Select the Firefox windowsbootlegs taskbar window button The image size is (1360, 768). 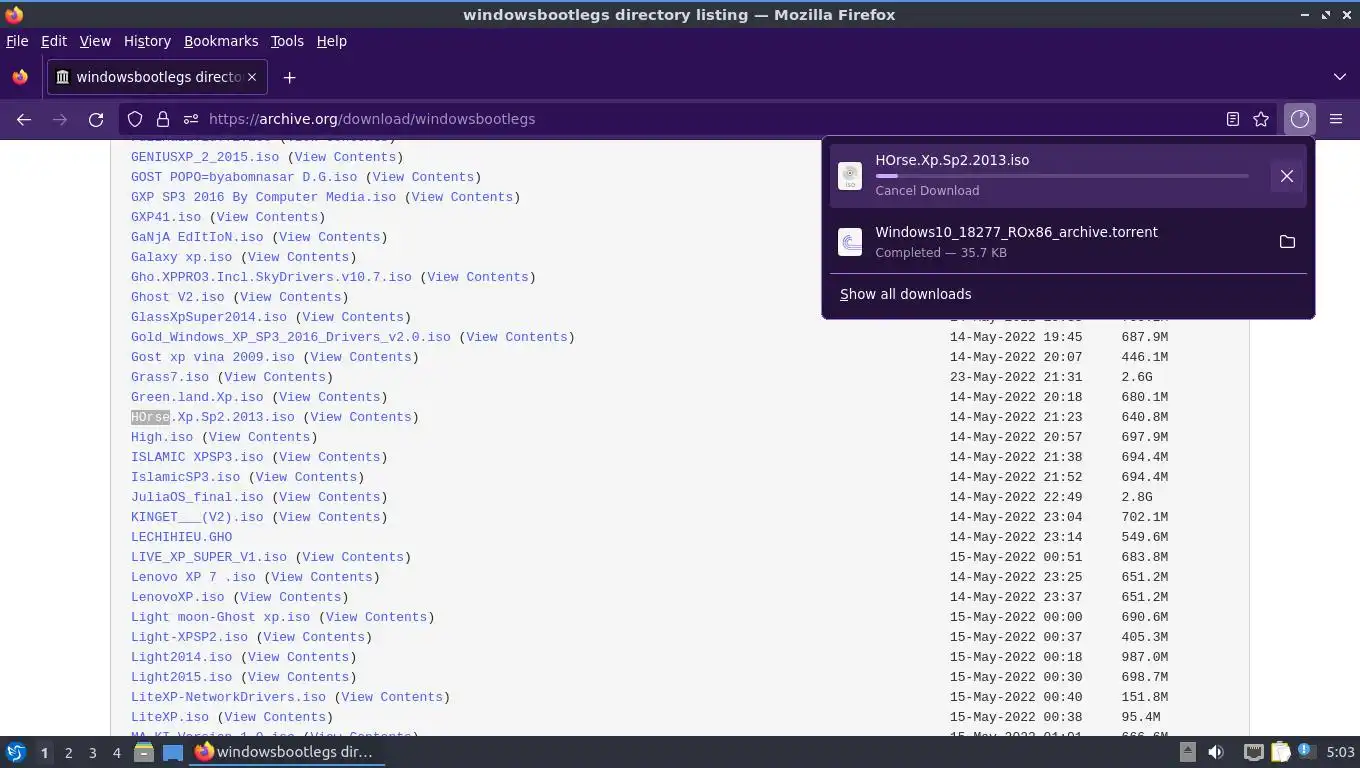288,752
